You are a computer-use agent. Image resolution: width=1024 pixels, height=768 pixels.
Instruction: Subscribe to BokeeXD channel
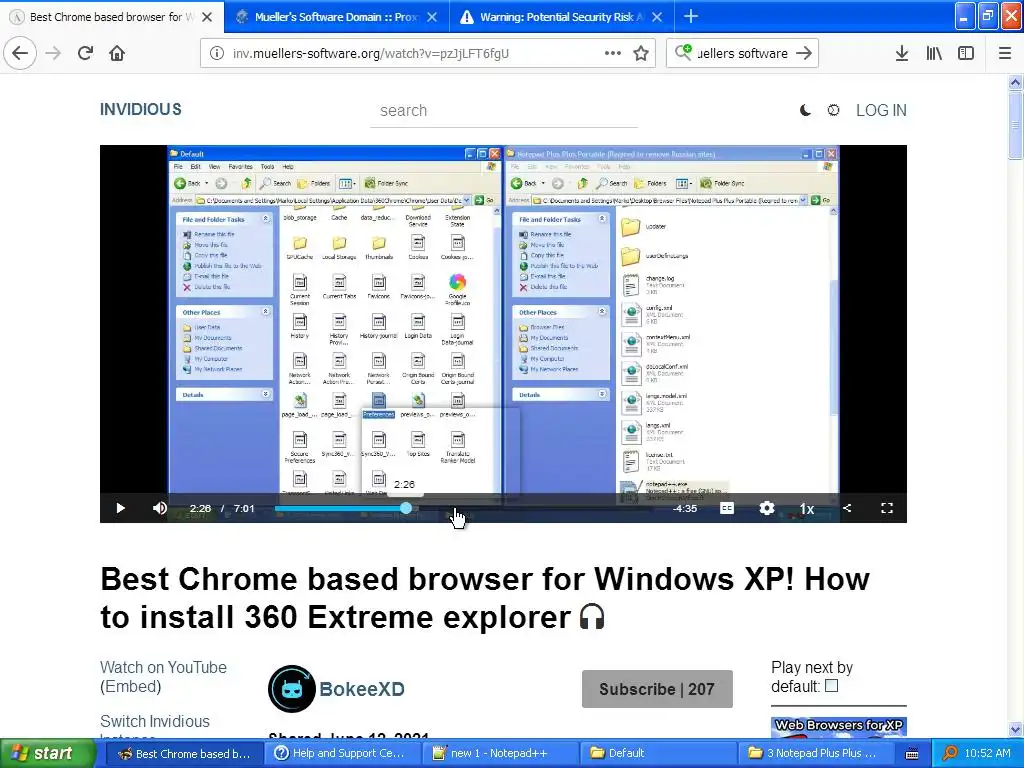coord(657,689)
